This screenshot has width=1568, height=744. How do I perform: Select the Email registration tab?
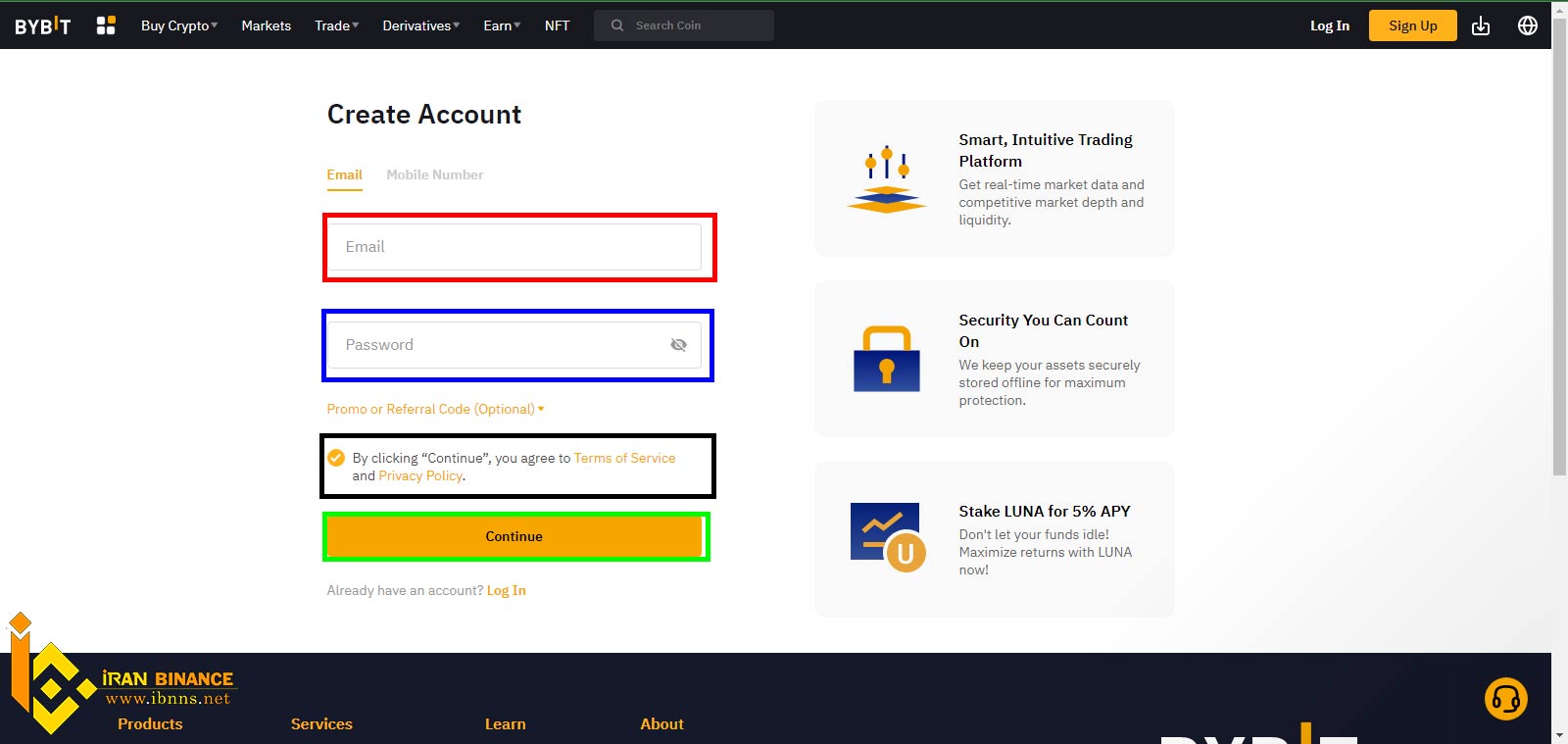(345, 174)
